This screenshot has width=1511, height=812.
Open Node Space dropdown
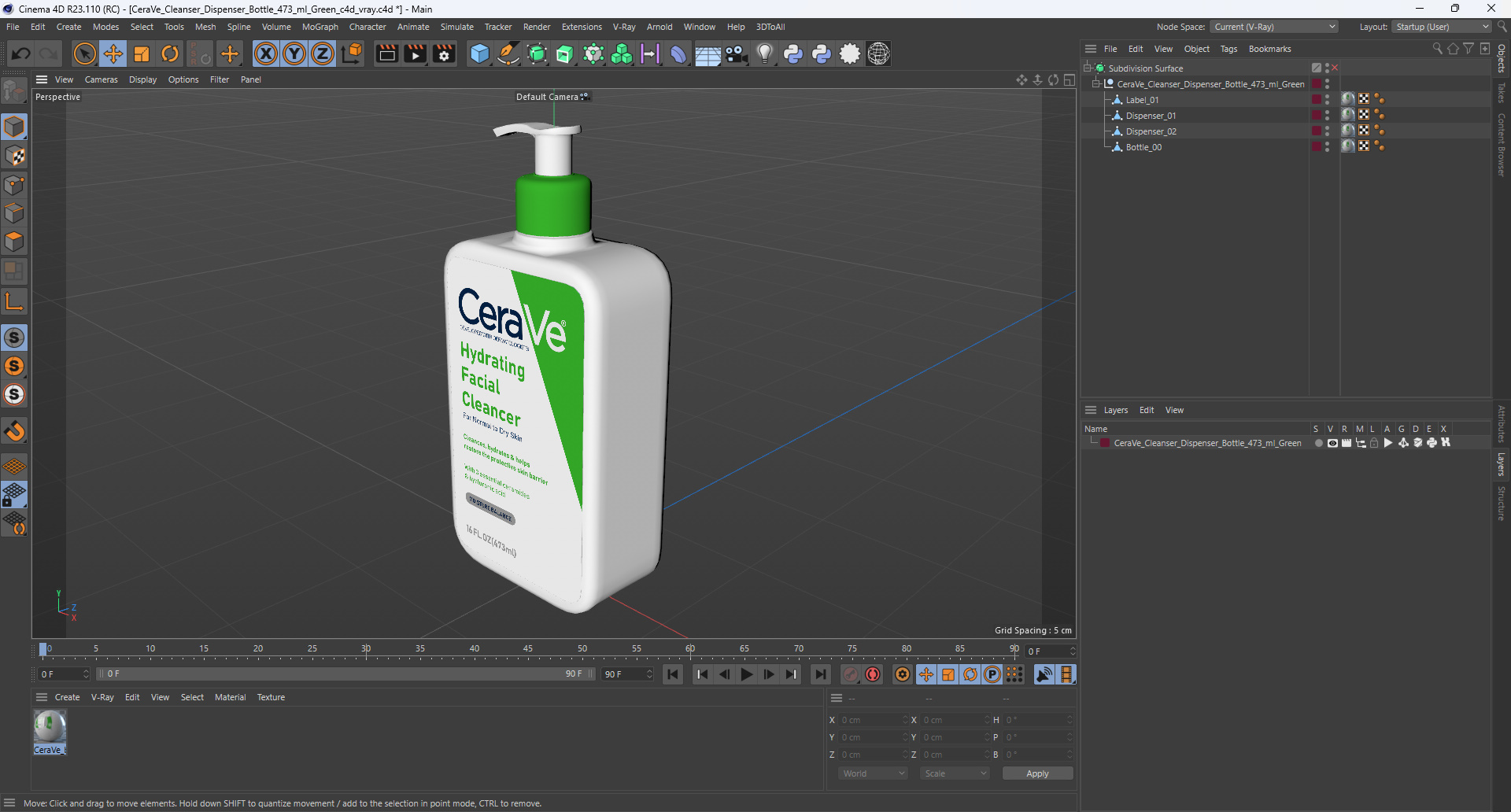[1274, 27]
